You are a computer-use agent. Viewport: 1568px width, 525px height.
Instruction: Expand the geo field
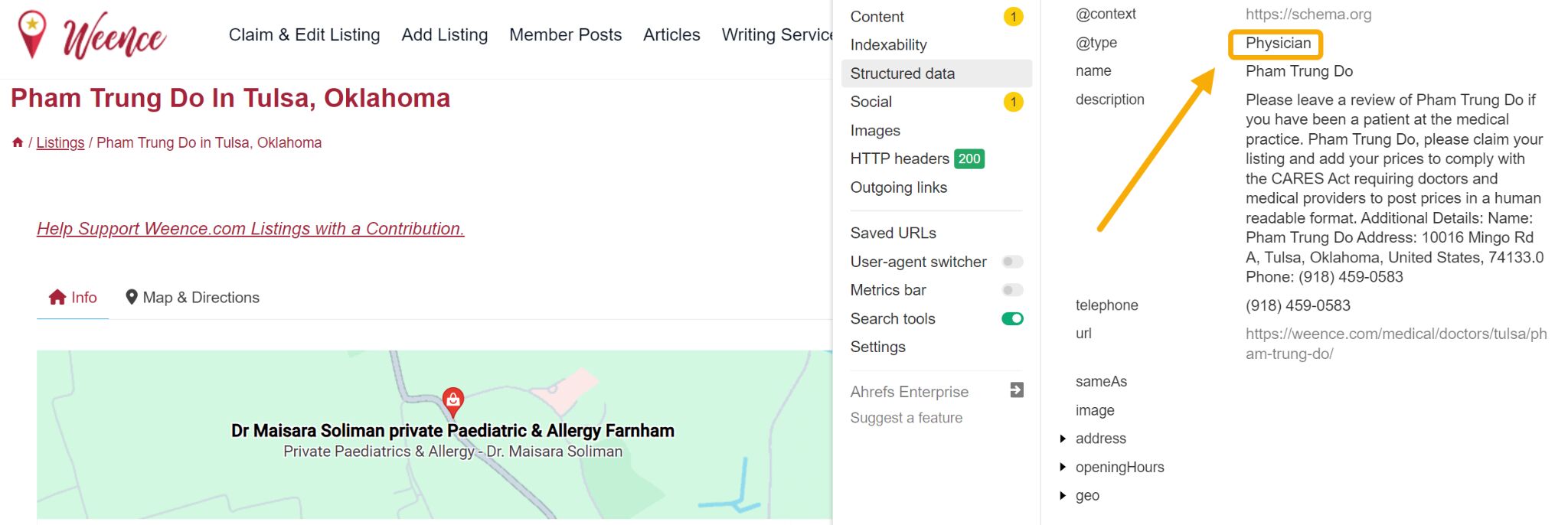click(x=1063, y=495)
